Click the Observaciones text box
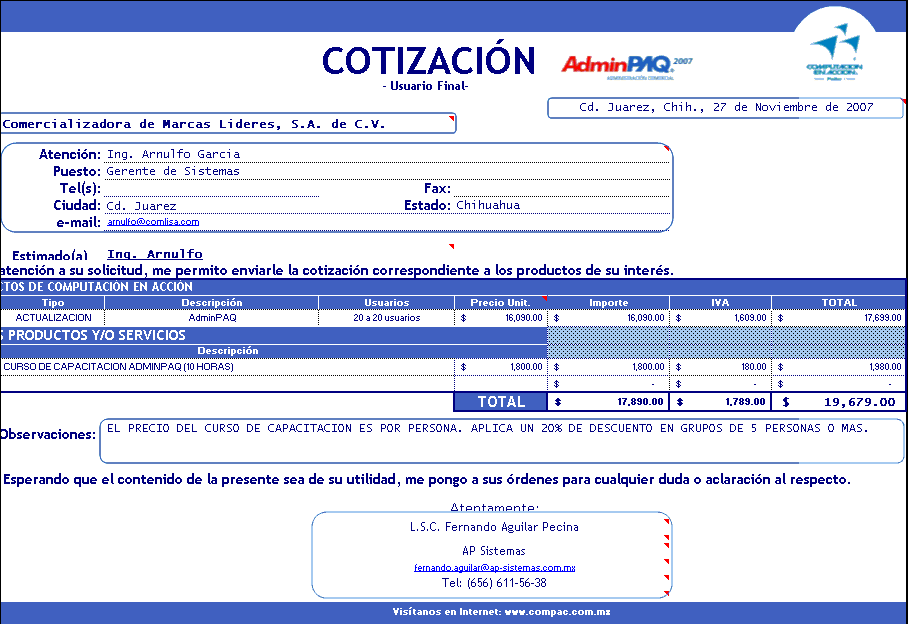The width and height of the screenshot is (908, 624). pos(501,440)
